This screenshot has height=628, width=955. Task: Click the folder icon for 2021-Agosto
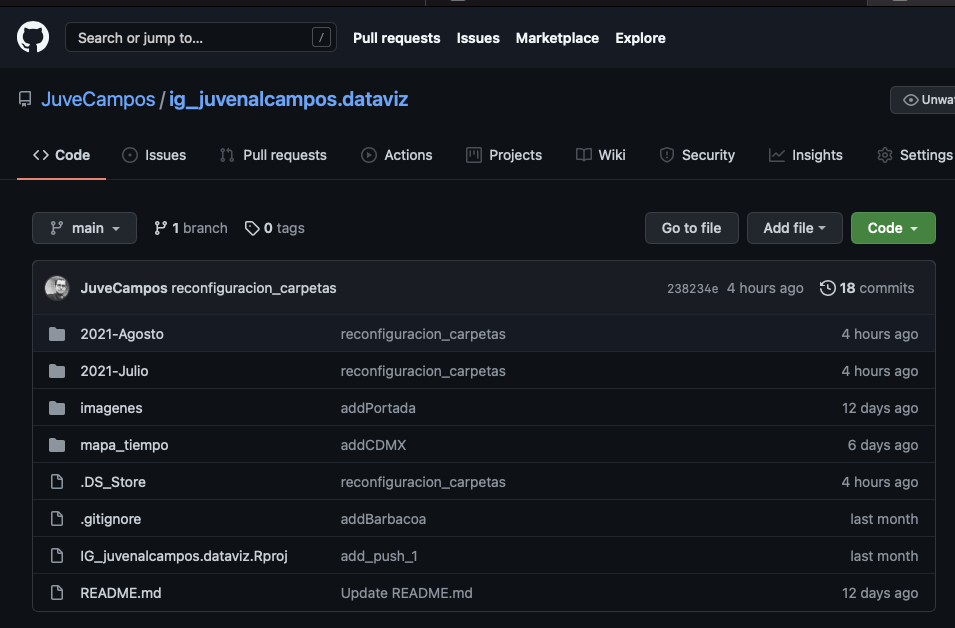point(57,334)
